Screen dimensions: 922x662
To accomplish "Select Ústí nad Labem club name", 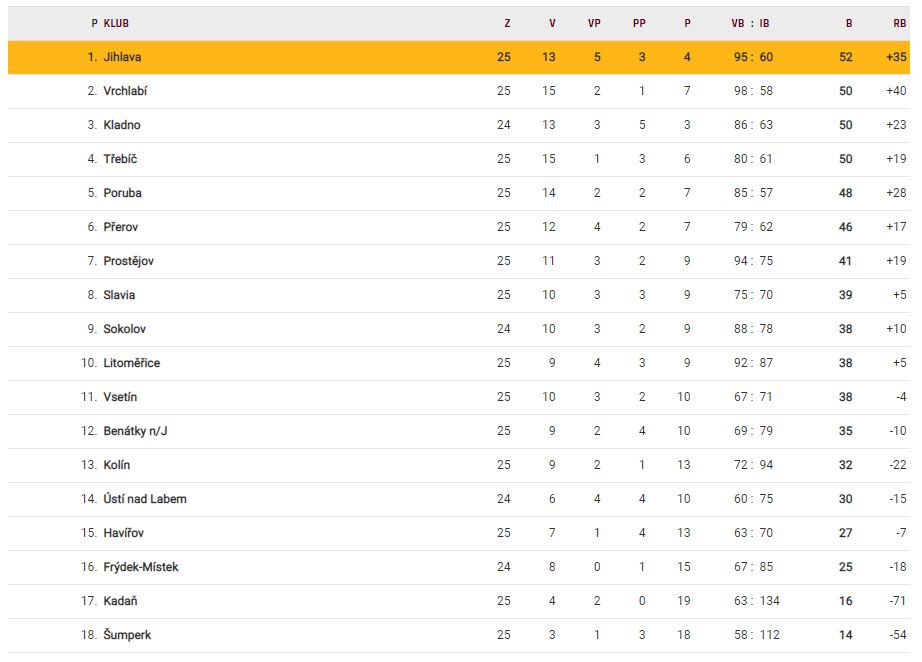I will [x=144, y=499].
